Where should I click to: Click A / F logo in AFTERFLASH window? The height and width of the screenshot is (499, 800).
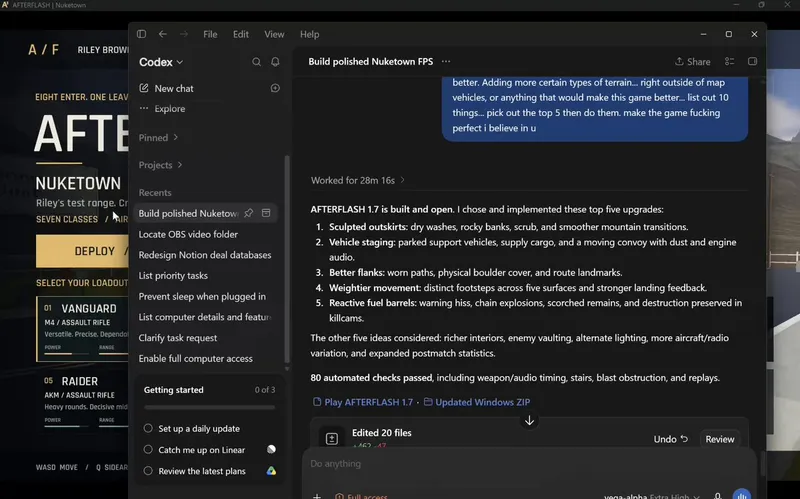point(43,49)
